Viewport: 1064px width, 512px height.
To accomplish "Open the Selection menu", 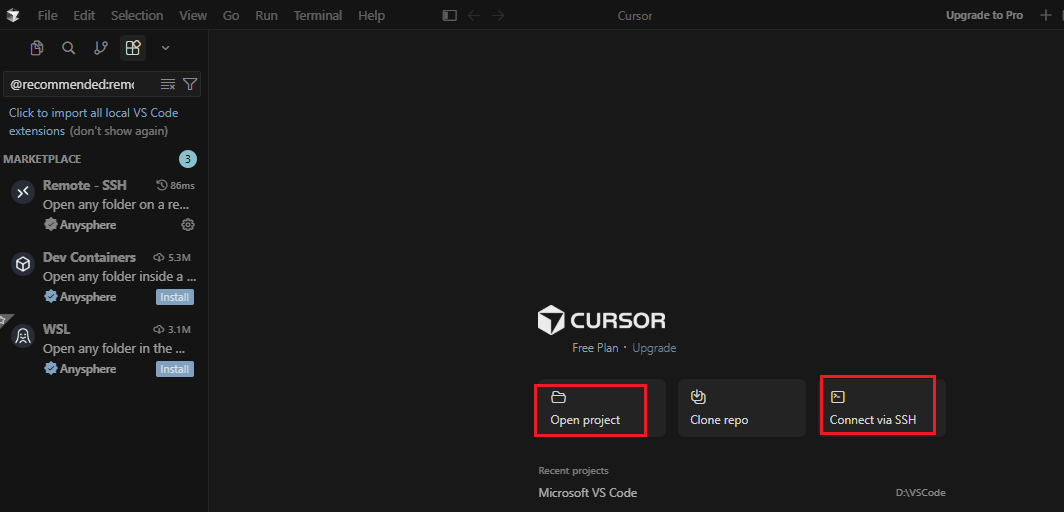I will (137, 15).
